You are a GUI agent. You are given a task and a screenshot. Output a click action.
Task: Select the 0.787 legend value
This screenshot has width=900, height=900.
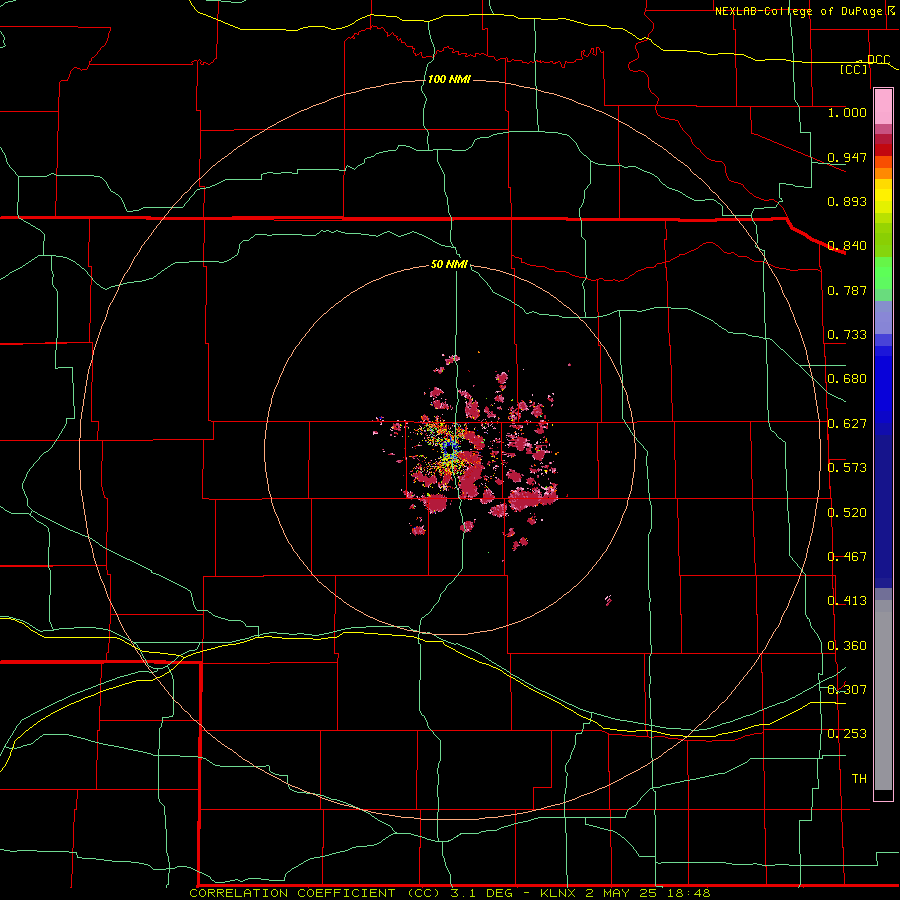point(847,290)
